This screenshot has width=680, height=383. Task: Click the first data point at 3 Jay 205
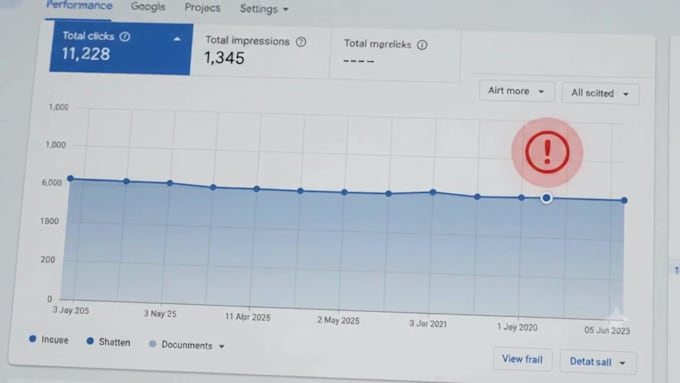coord(71,178)
